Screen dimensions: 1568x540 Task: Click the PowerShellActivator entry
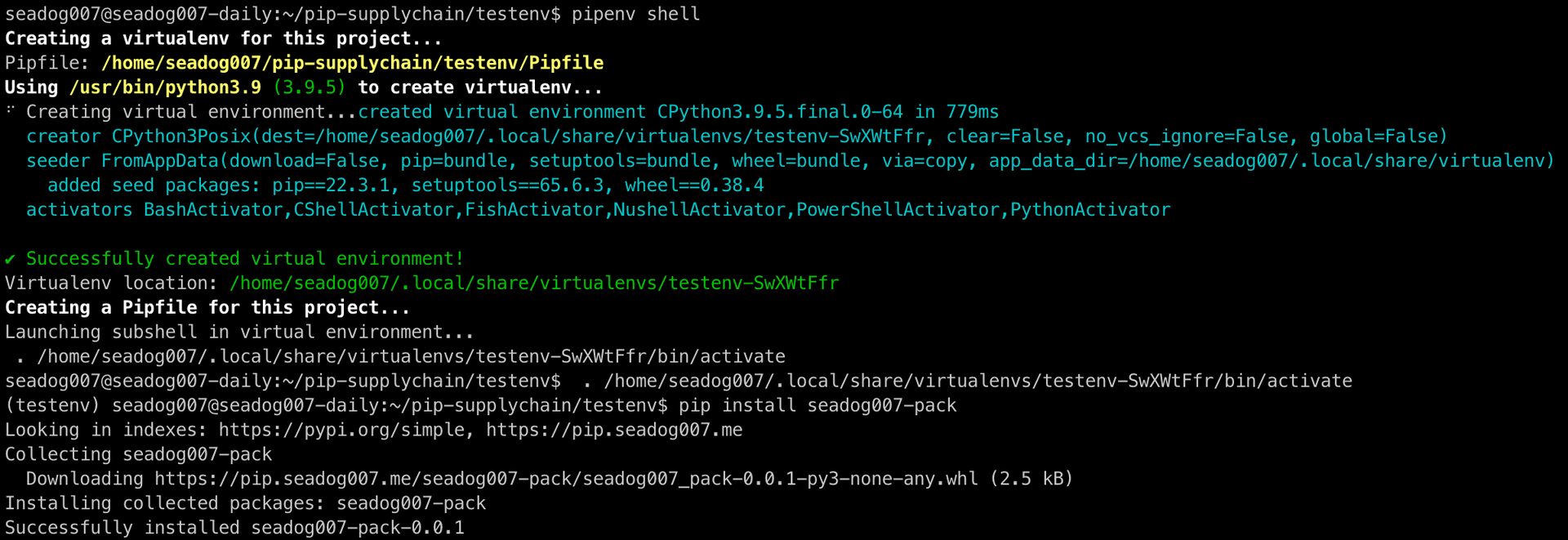(898, 210)
